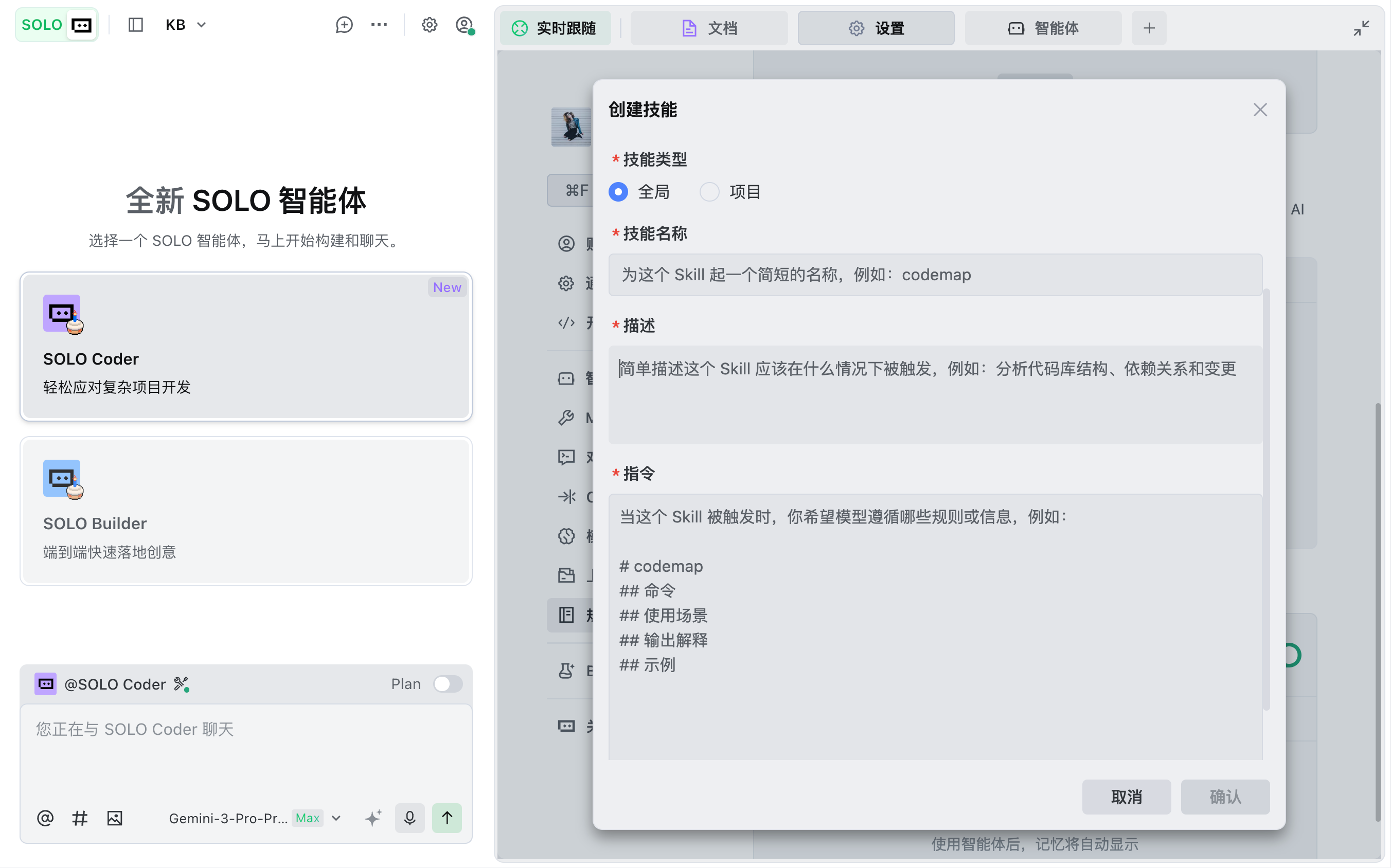This screenshot has height=868, width=1391.
Task: Switch to the 智能体 tab
Action: coord(1043,28)
